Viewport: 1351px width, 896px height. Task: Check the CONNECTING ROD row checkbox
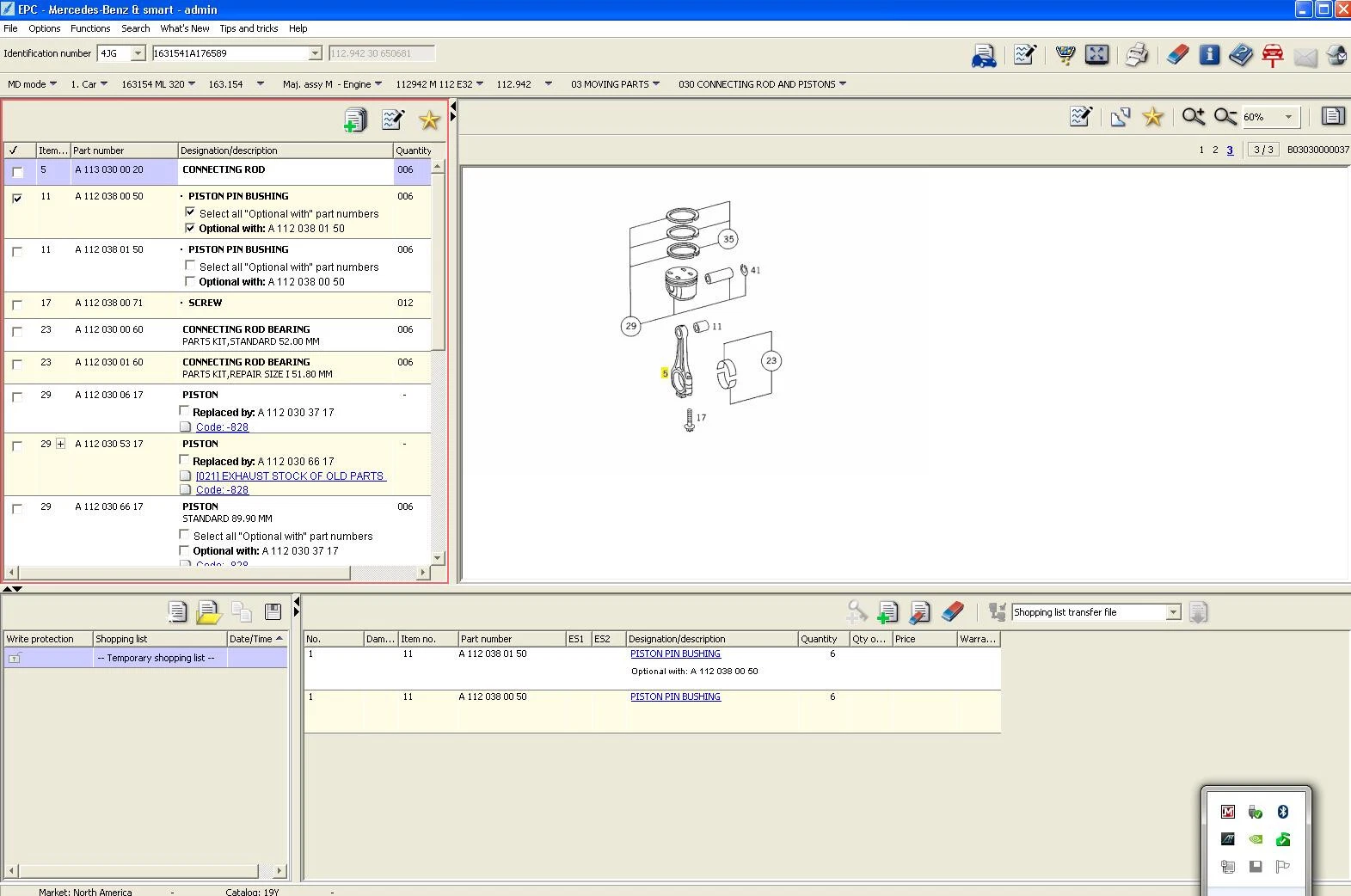click(x=17, y=172)
